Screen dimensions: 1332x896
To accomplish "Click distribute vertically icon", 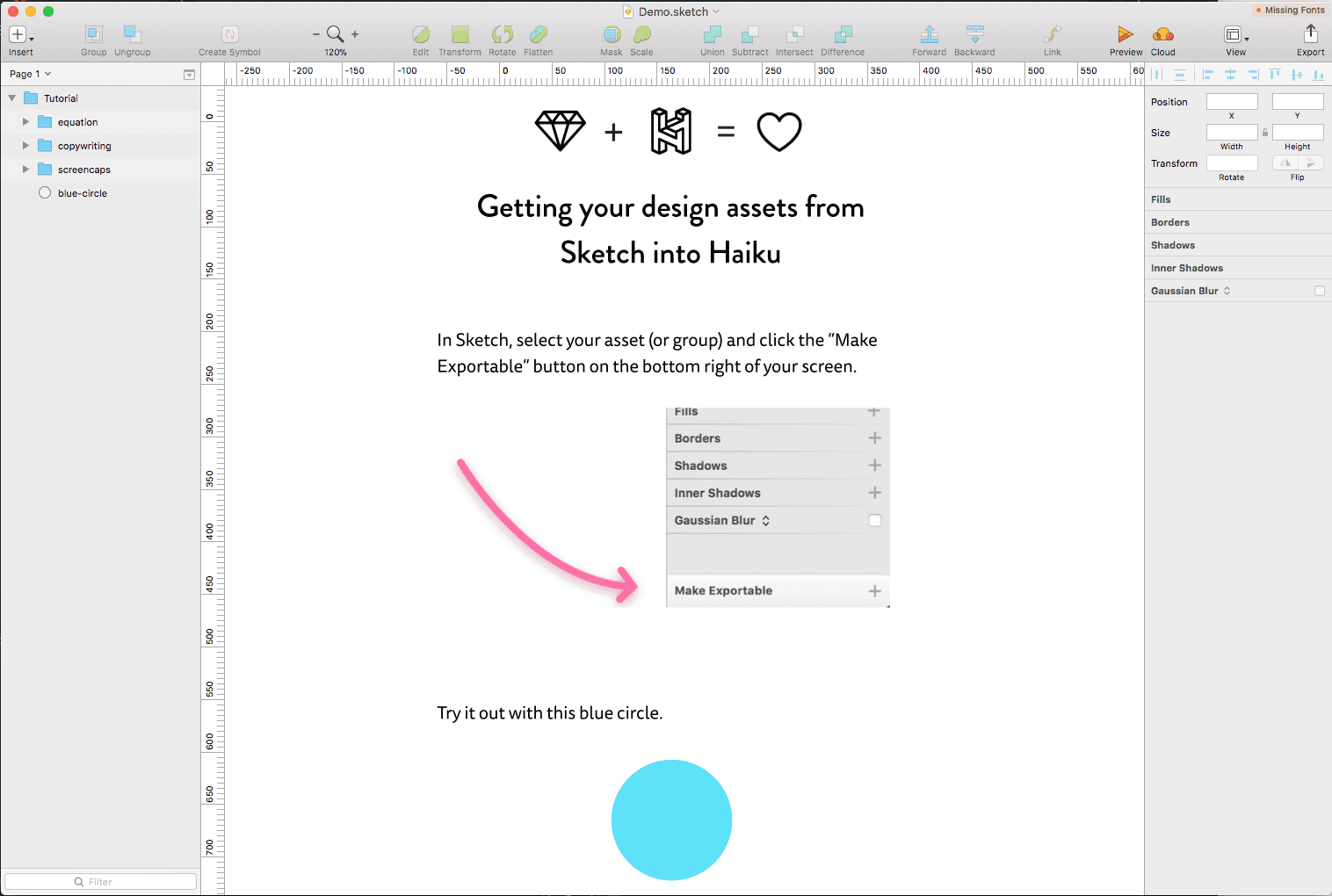I will [1180, 75].
